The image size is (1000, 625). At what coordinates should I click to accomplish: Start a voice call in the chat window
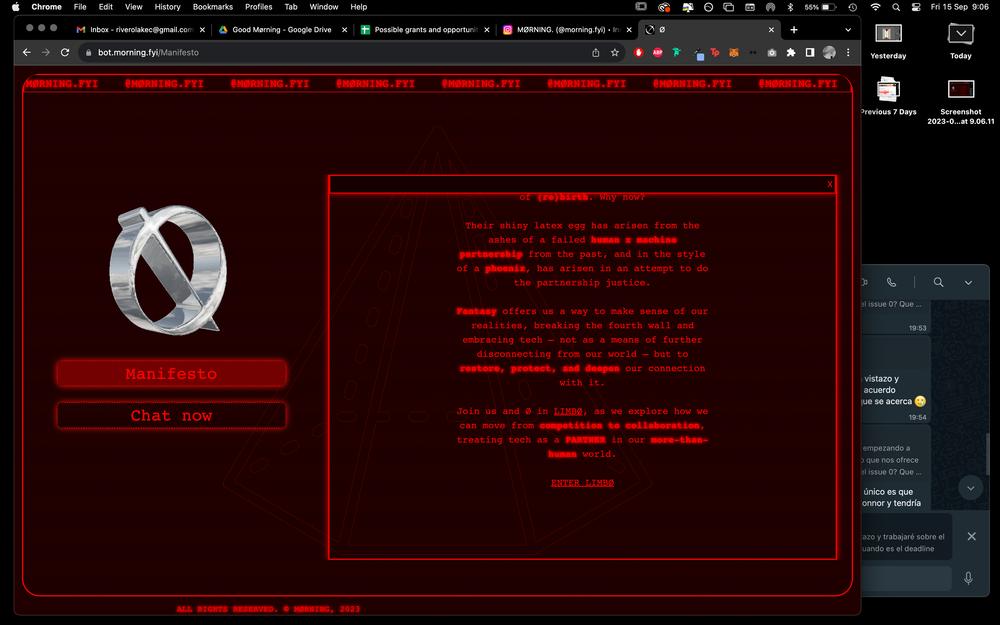tap(892, 282)
